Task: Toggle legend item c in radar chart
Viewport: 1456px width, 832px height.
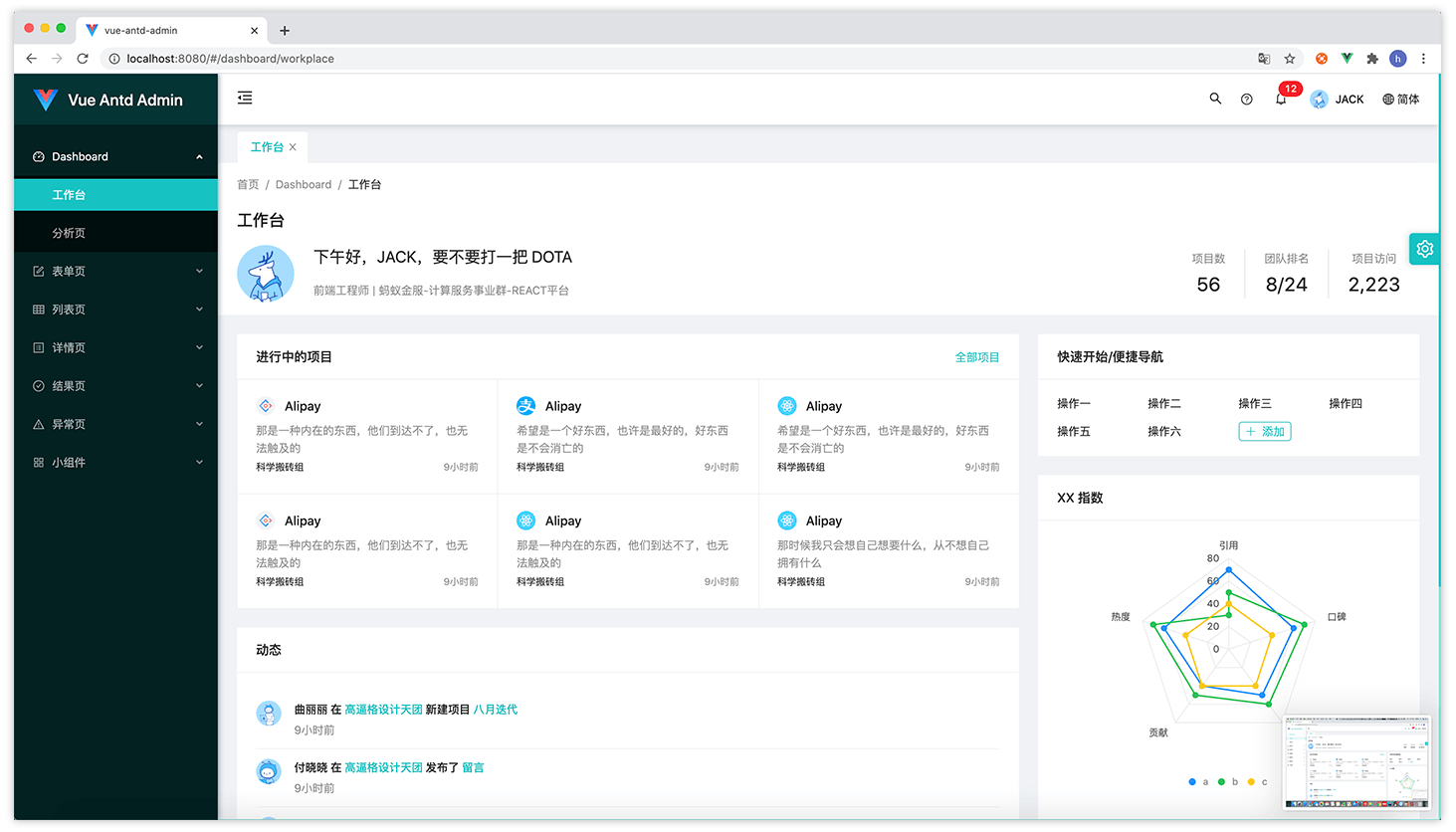Action: pyautogui.click(x=1258, y=782)
